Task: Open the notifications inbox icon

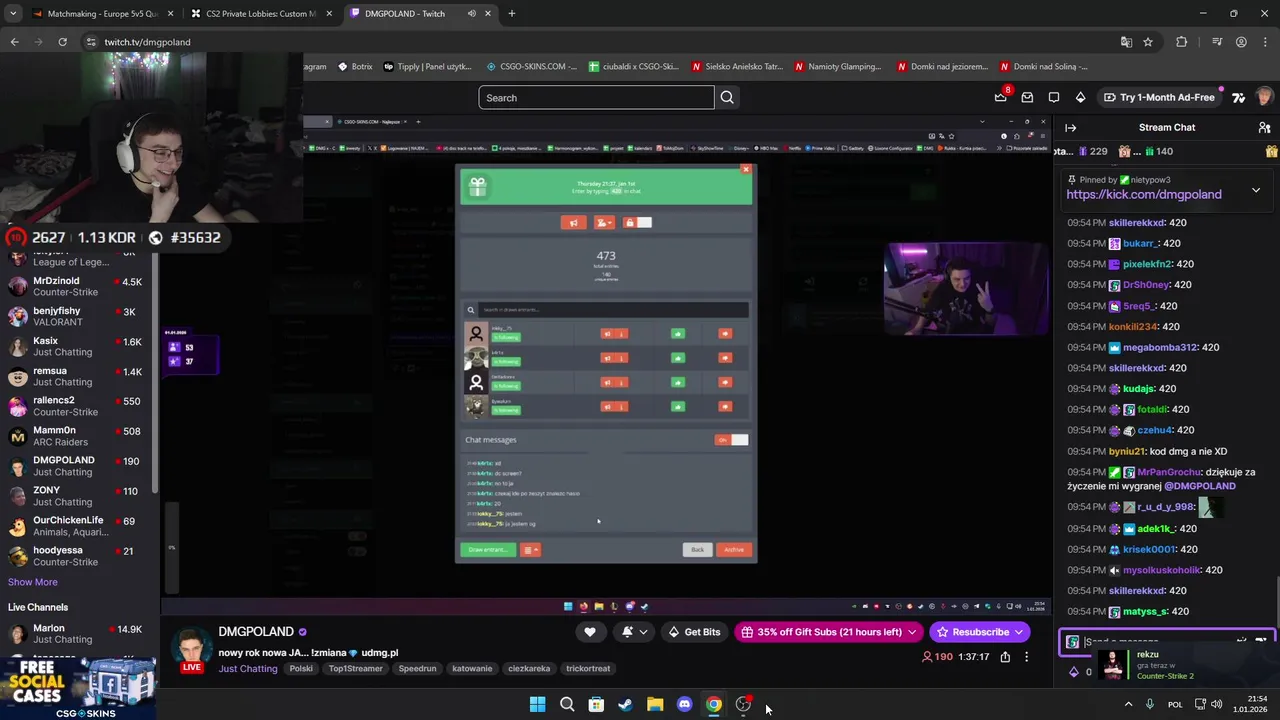Action: (x=1027, y=97)
